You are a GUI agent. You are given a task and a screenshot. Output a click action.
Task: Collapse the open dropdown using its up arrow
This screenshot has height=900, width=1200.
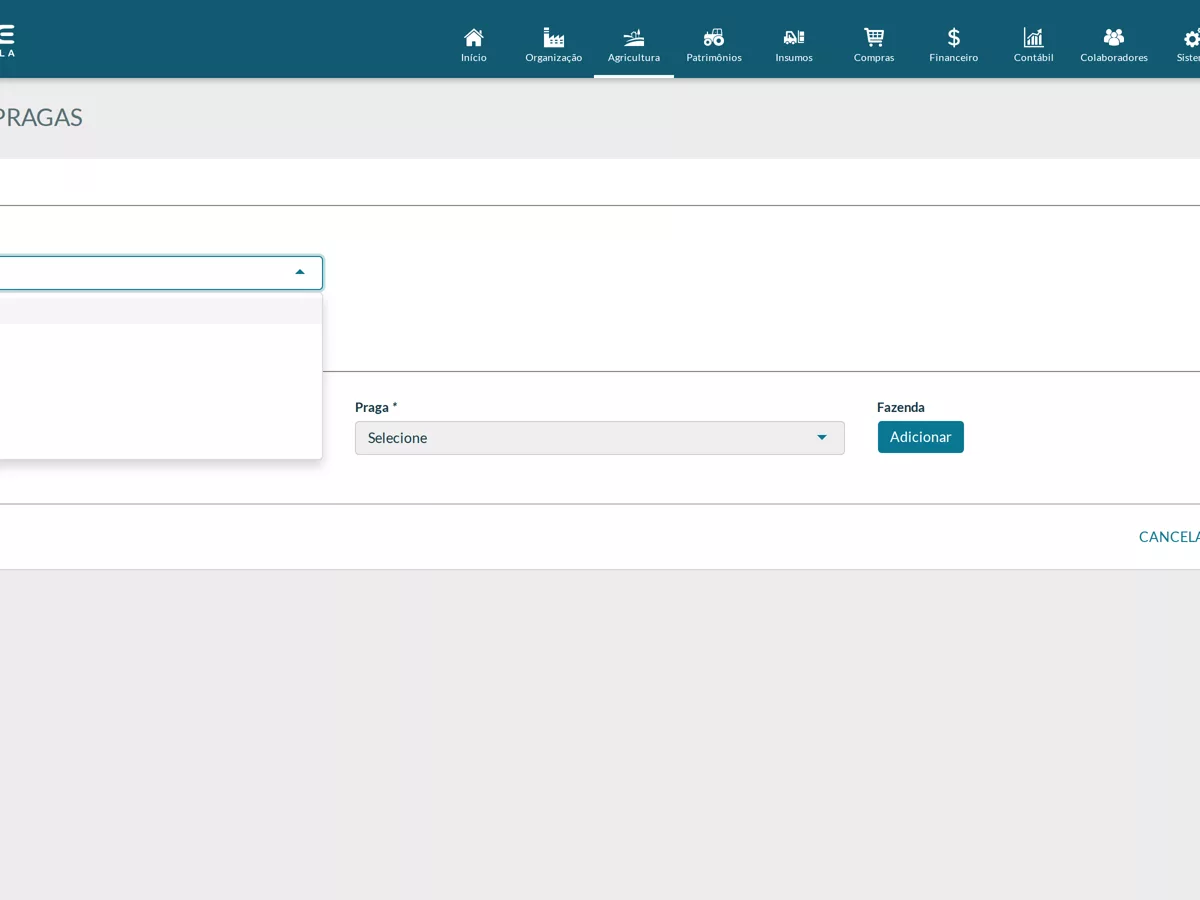(300, 272)
